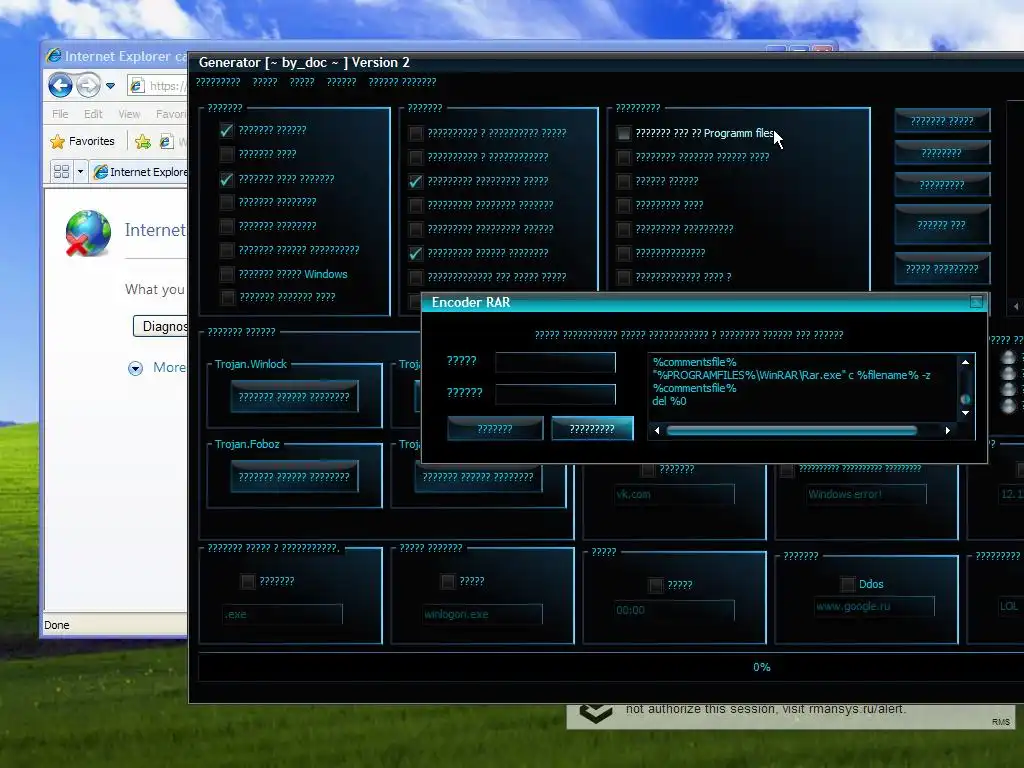
Task: Tick the checkbox above the .exe field
Action: 248,581
